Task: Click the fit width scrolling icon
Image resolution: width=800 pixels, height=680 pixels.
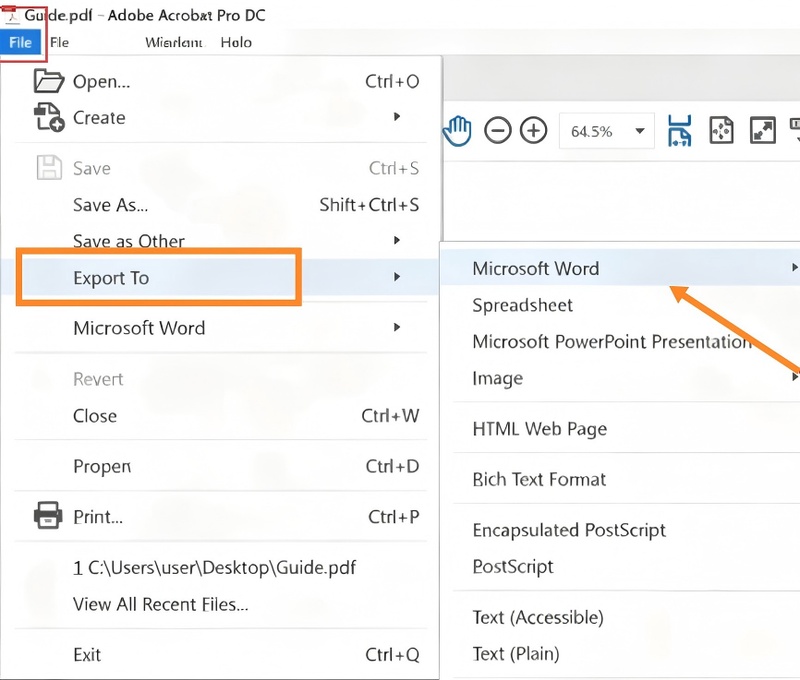Action: [x=680, y=131]
